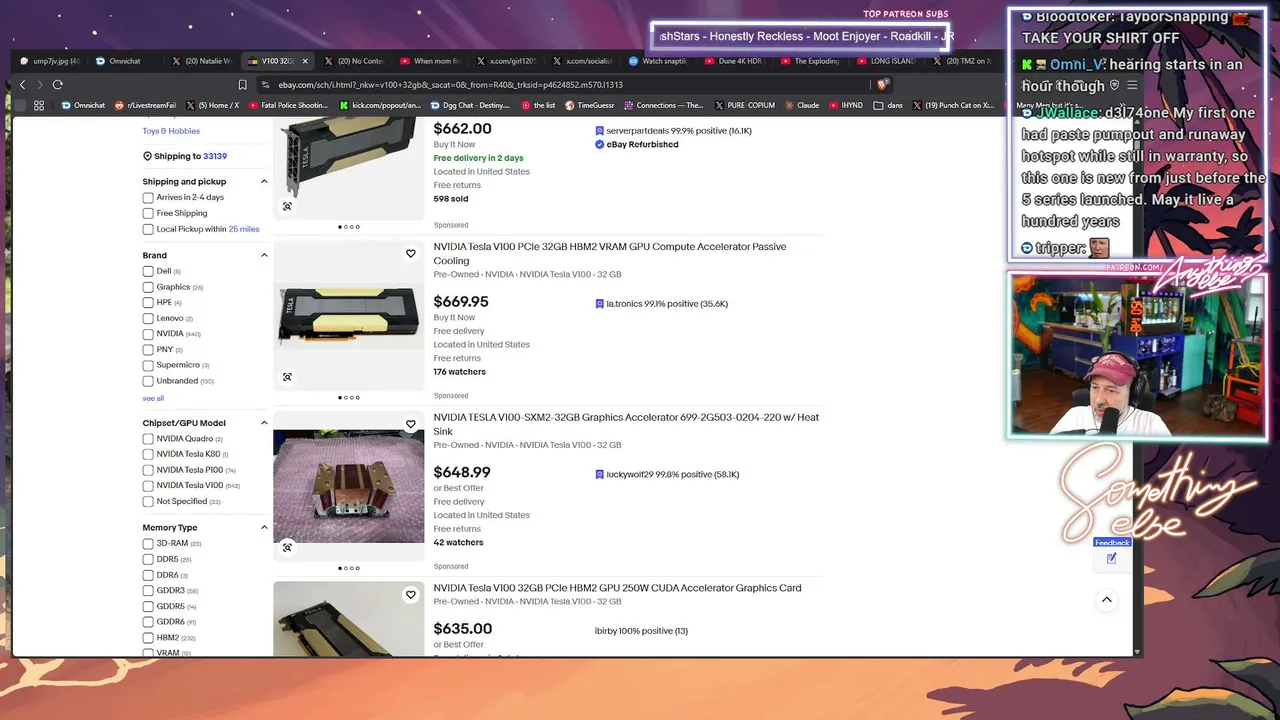Select the last image dot under the heat sink photo
This screenshot has height=720, width=1280.
[x=358, y=569]
